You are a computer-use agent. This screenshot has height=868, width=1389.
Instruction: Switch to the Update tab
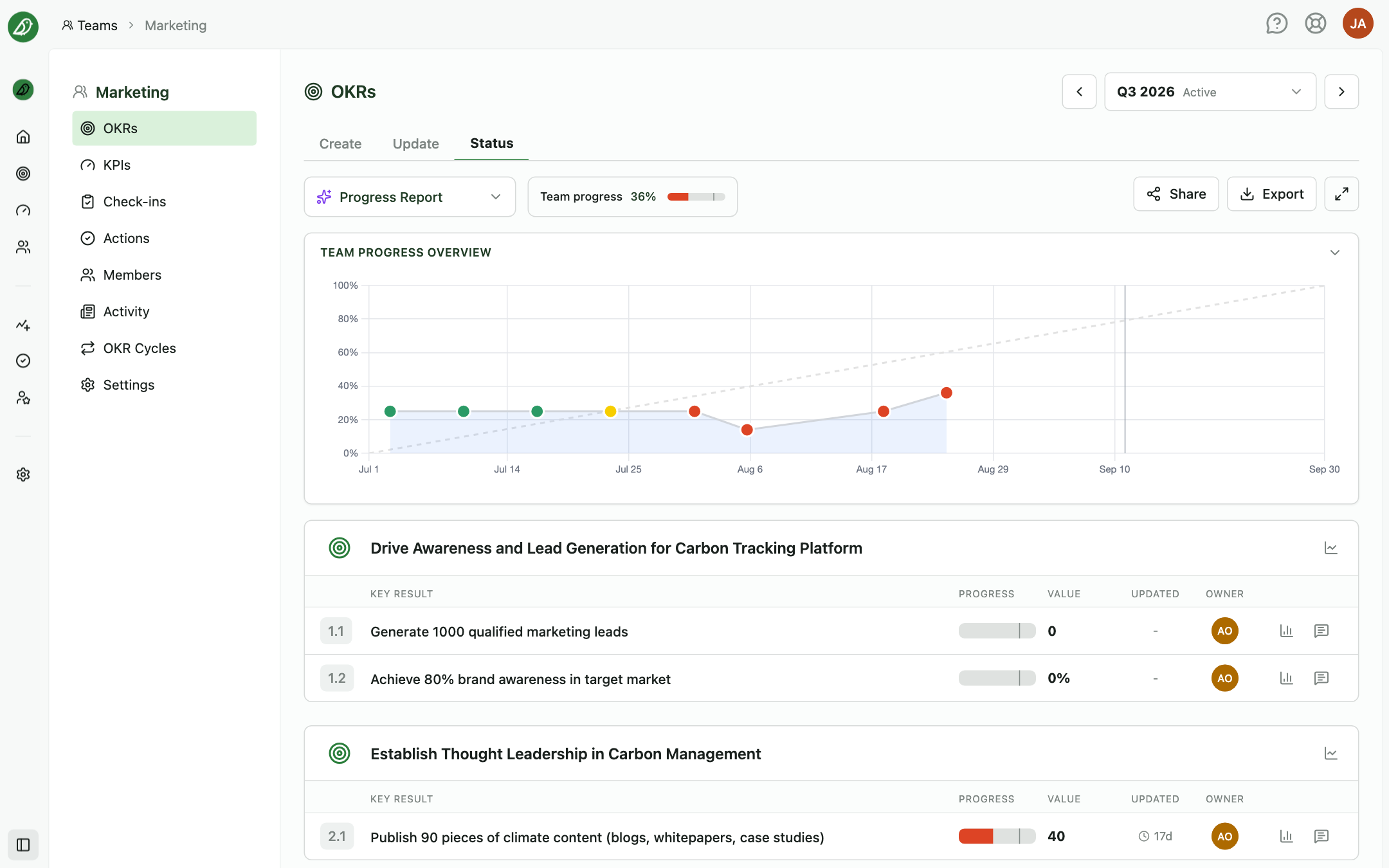[415, 144]
